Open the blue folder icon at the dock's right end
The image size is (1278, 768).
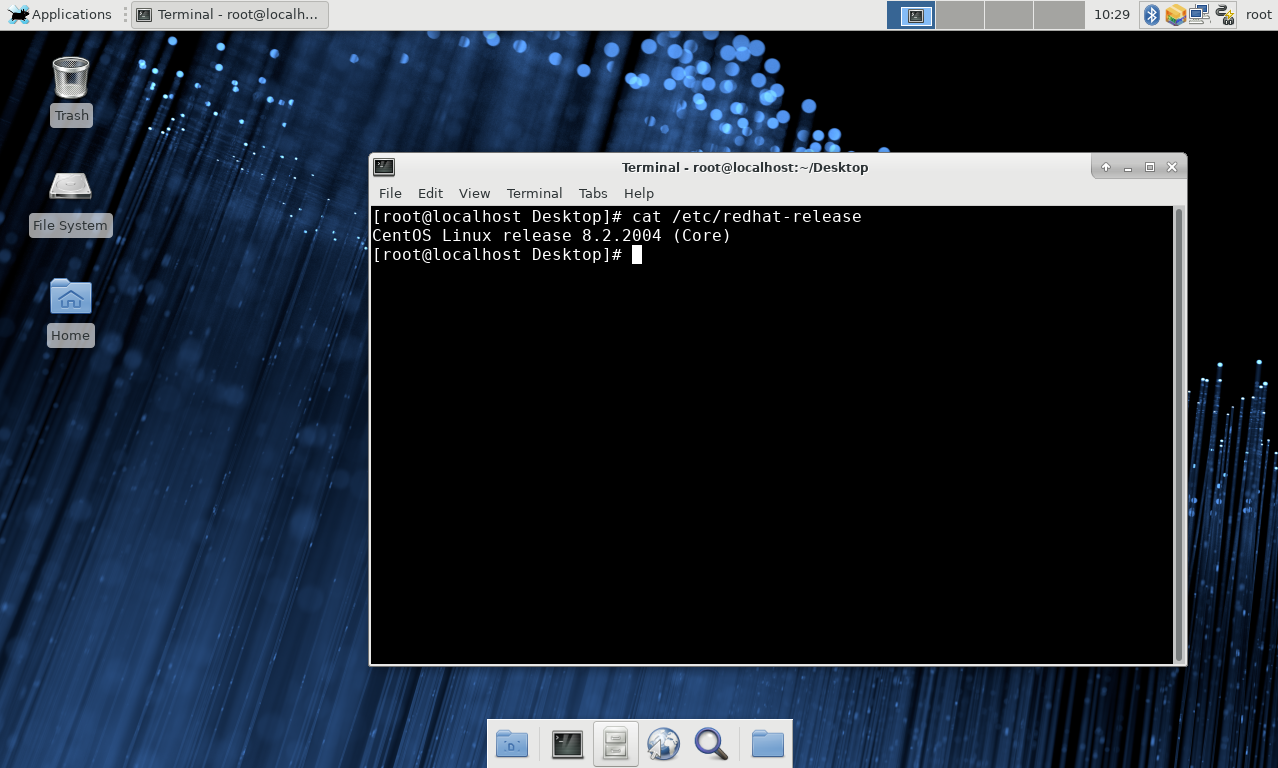point(767,743)
